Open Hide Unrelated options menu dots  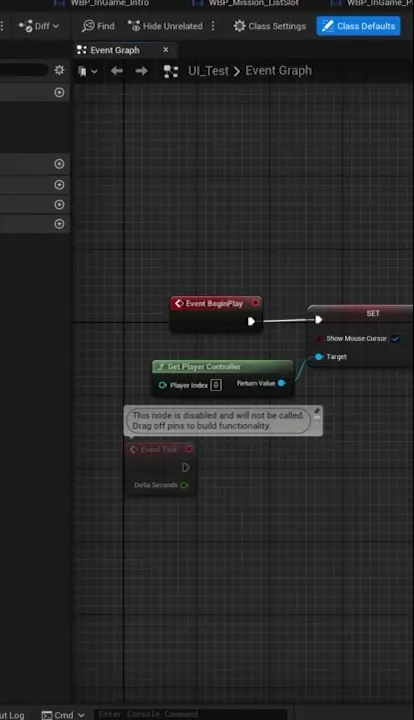[213, 26]
